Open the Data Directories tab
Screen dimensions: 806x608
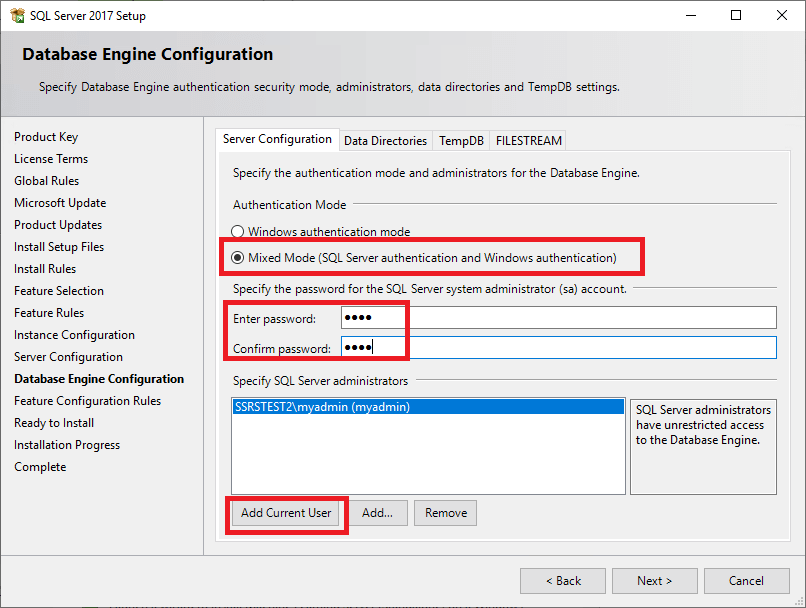(x=386, y=141)
